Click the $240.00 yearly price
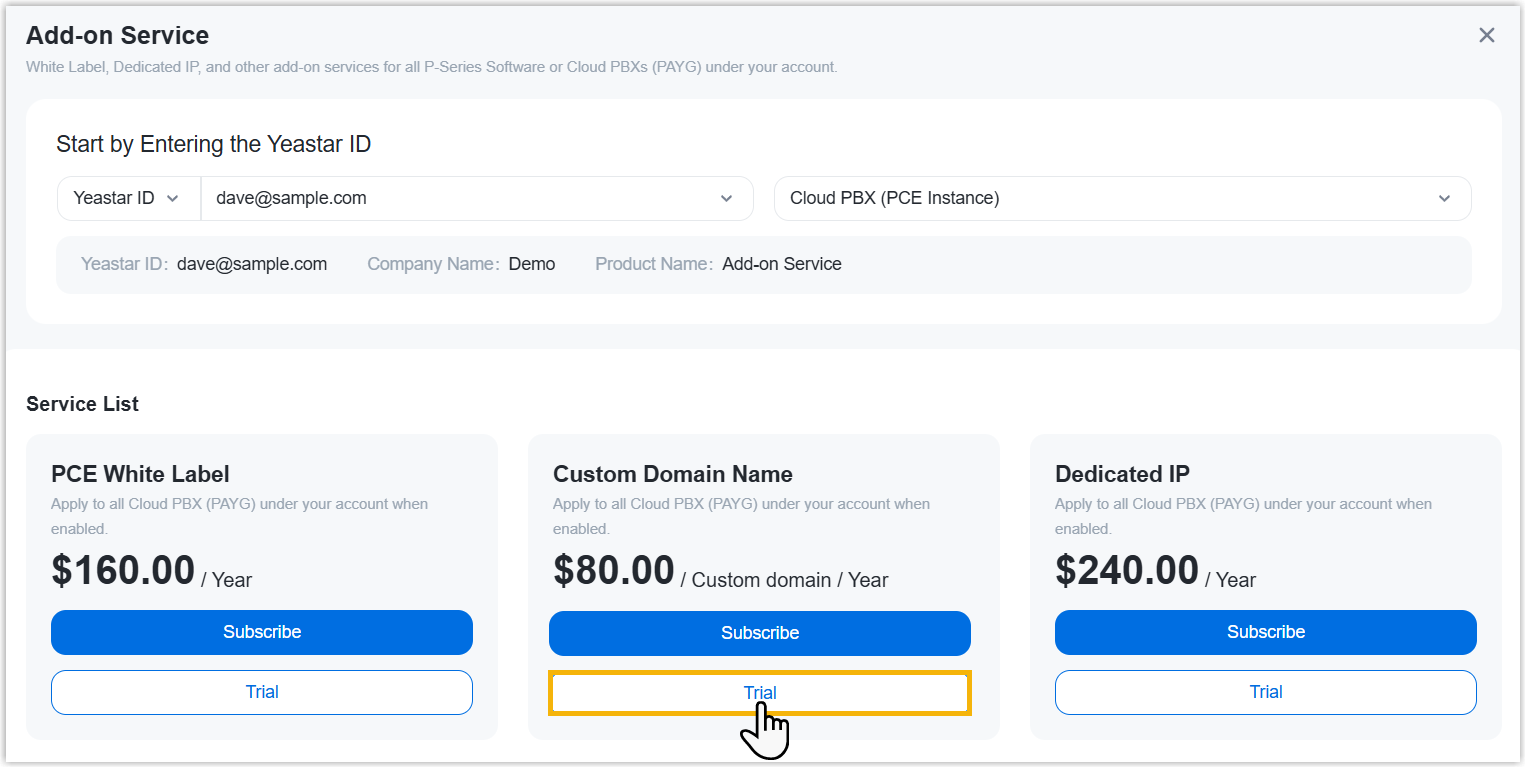Image resolution: width=1526 pixels, height=768 pixels. click(x=1127, y=571)
